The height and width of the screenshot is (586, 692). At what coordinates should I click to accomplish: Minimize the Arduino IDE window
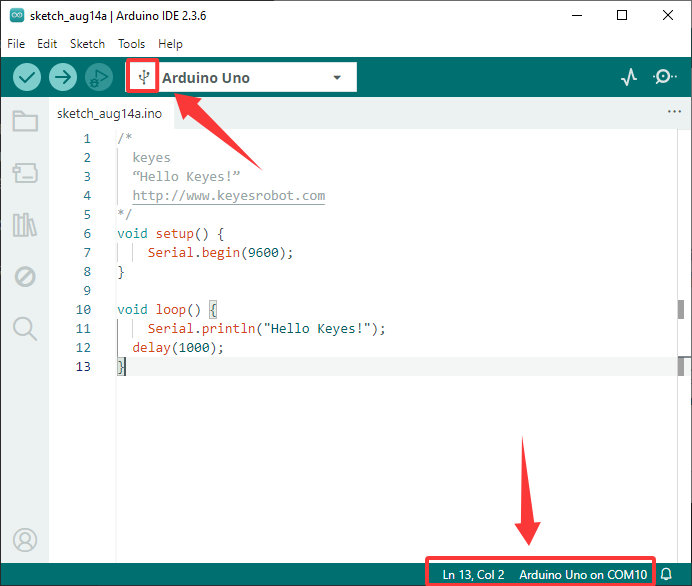click(577, 15)
